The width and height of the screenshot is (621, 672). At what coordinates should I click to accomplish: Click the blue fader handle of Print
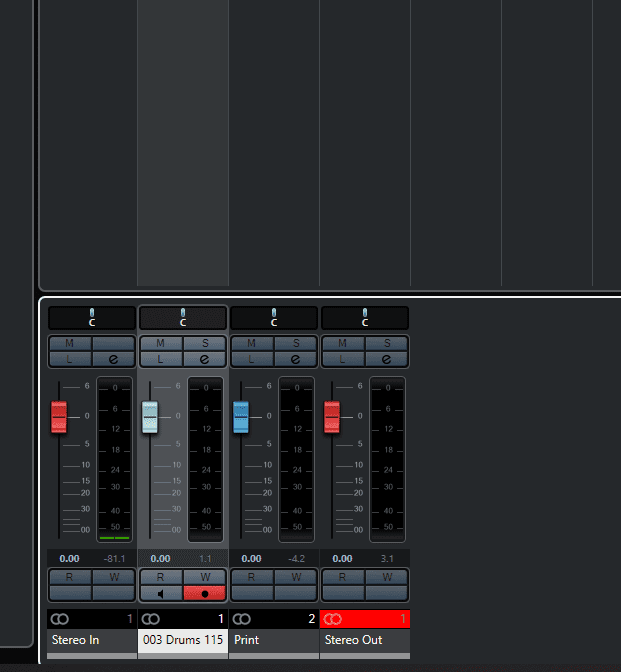click(241, 417)
